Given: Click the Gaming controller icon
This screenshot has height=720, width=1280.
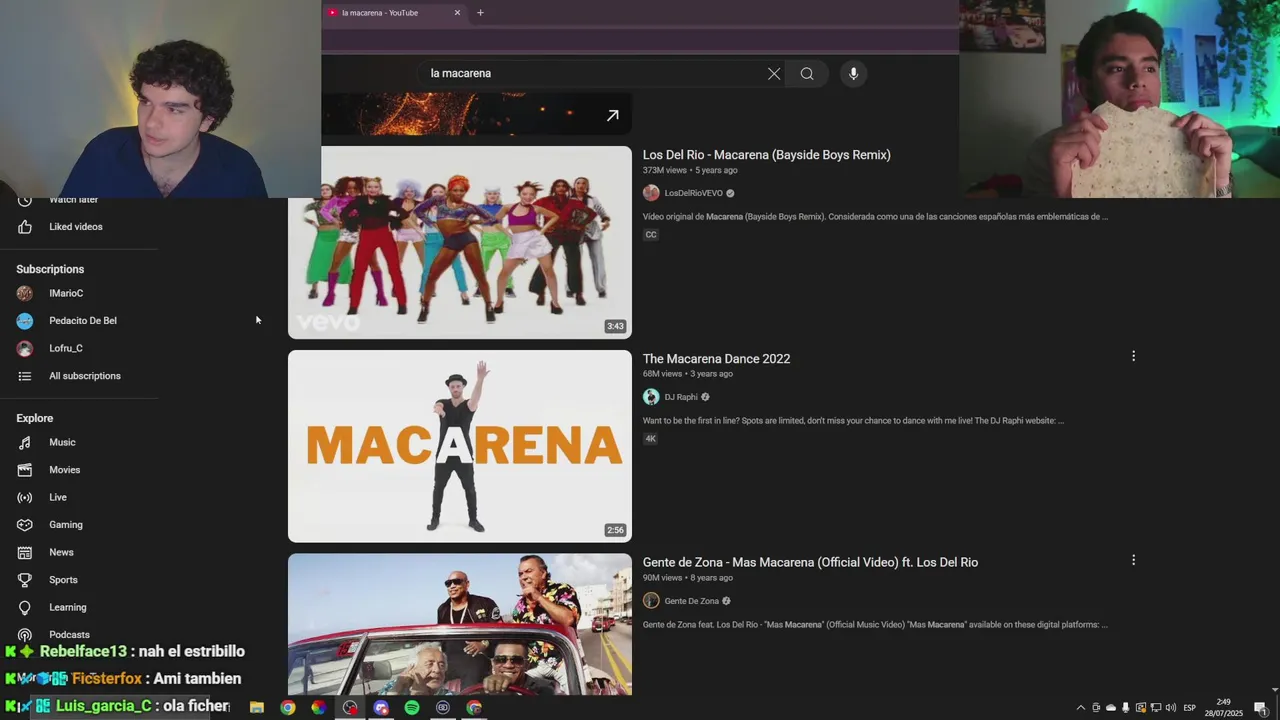Looking at the screenshot, I should (25, 525).
